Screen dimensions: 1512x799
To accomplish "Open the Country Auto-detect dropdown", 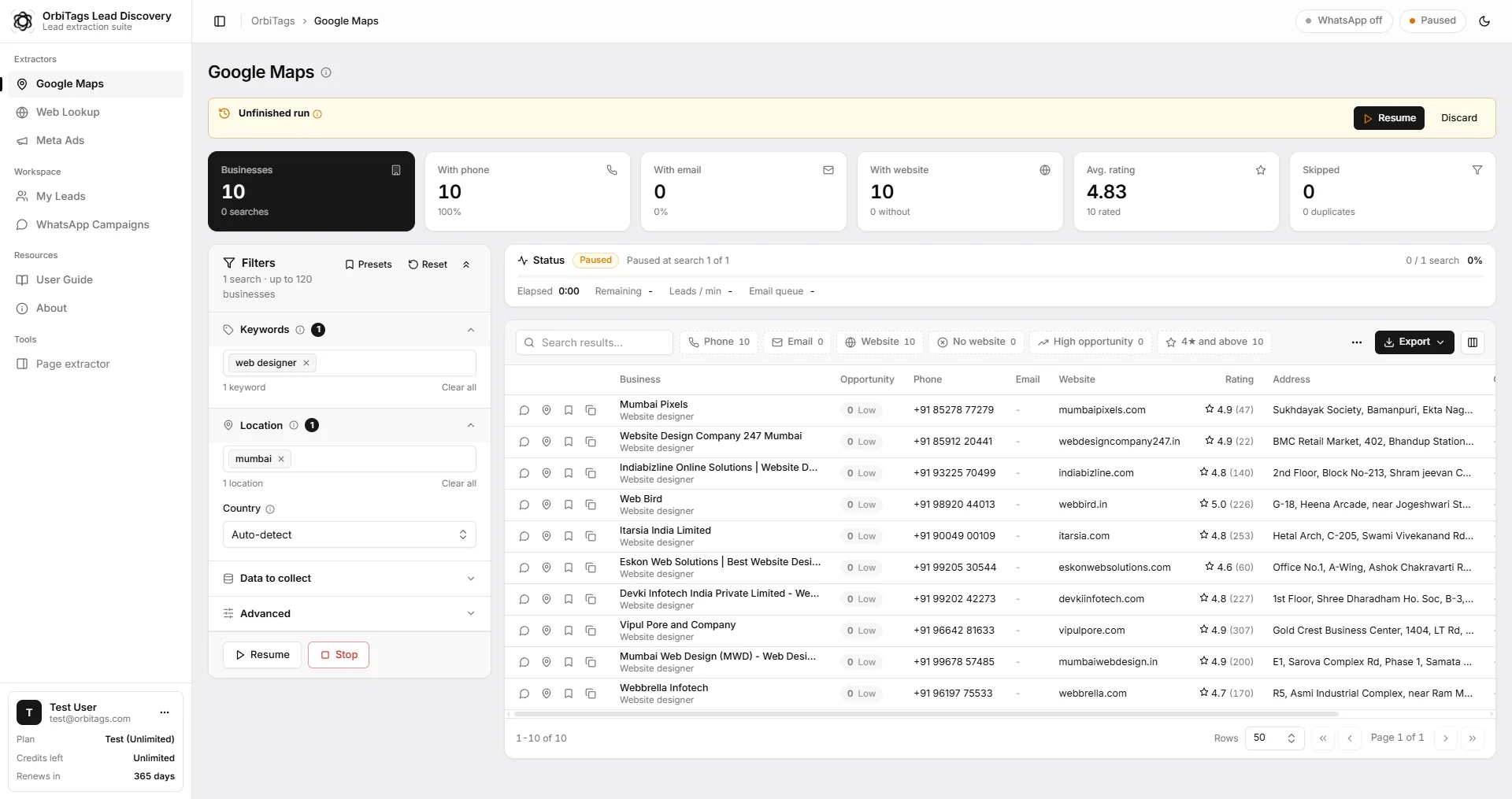I will pyautogui.click(x=350, y=535).
